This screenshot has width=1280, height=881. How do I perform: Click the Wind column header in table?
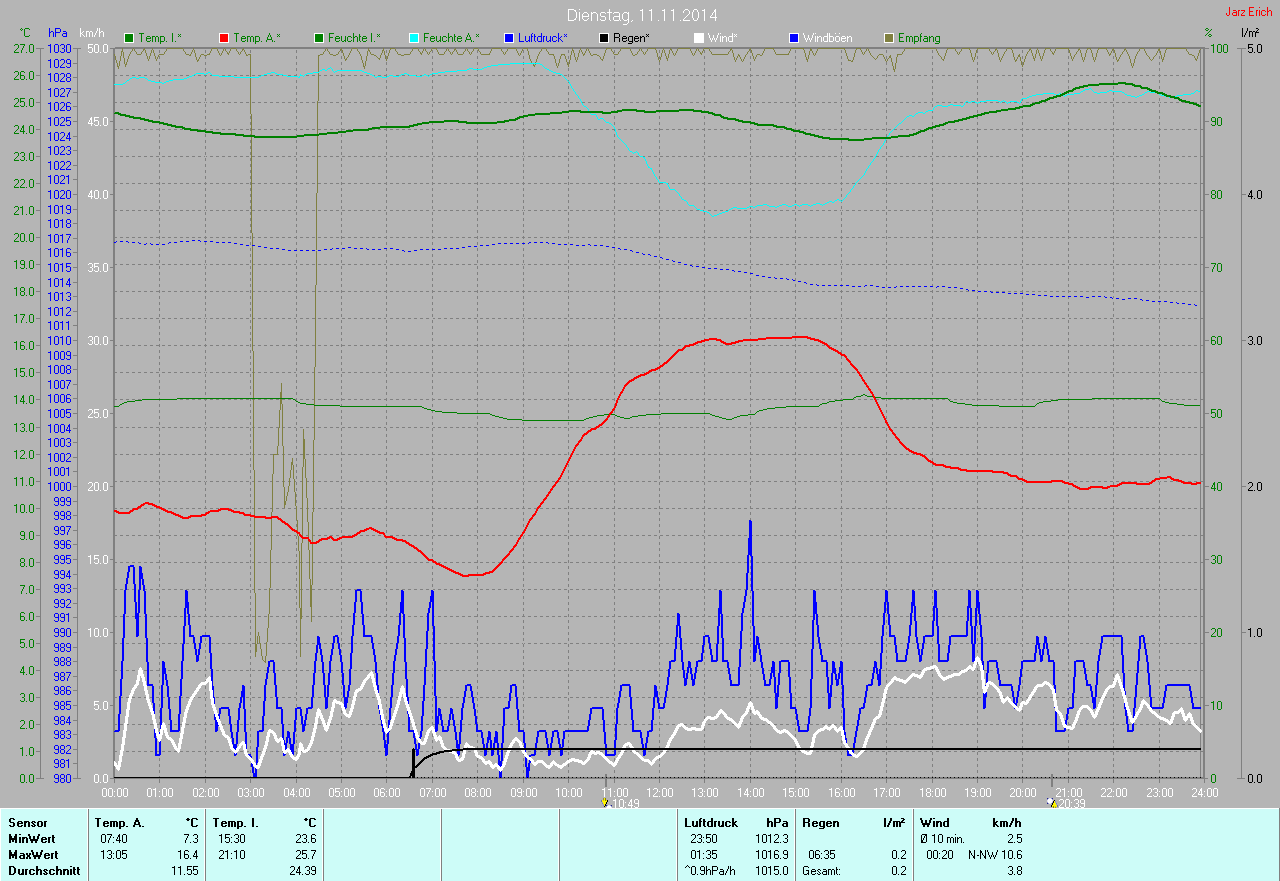(934, 823)
